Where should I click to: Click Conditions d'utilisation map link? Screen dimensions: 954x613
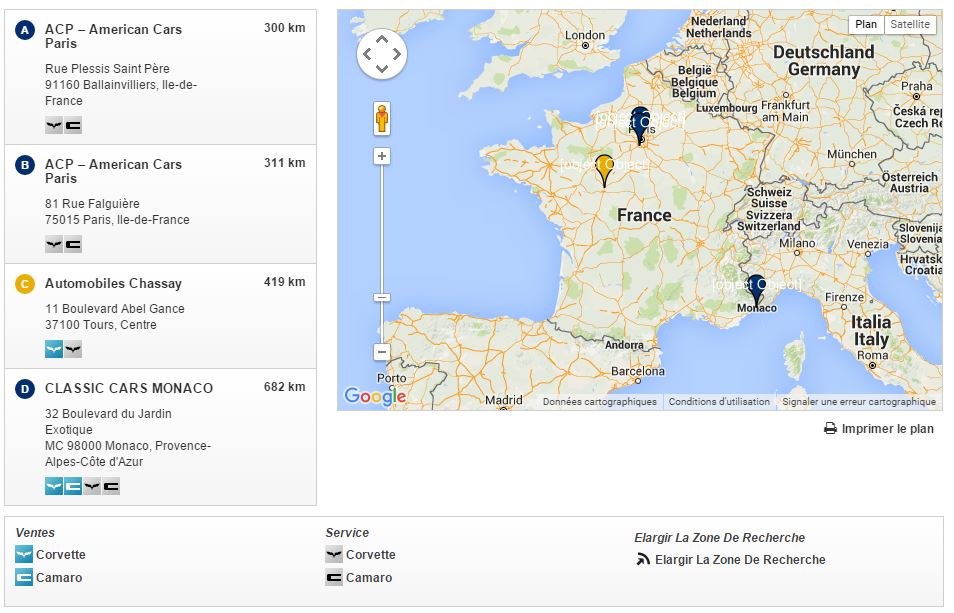click(719, 402)
